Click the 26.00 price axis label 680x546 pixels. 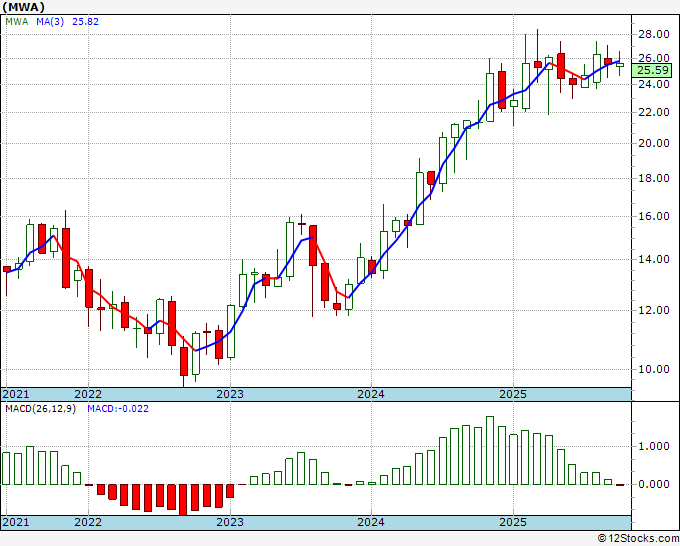tap(654, 58)
